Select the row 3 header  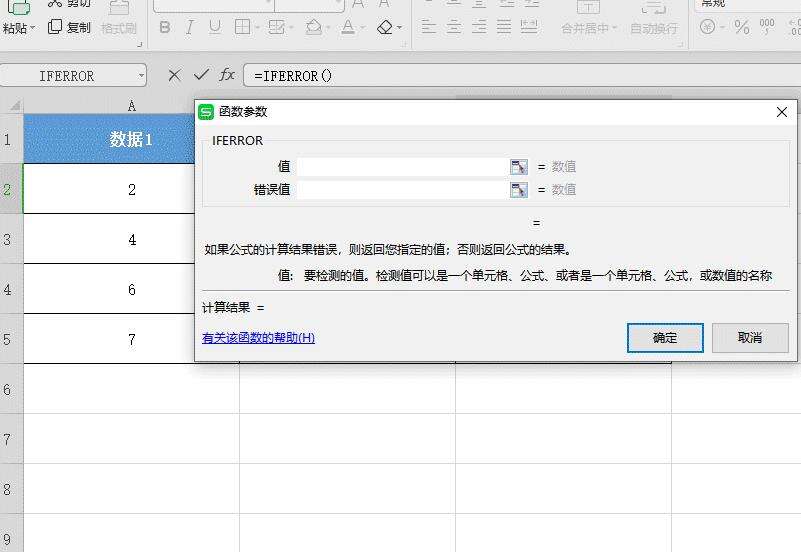(11, 239)
